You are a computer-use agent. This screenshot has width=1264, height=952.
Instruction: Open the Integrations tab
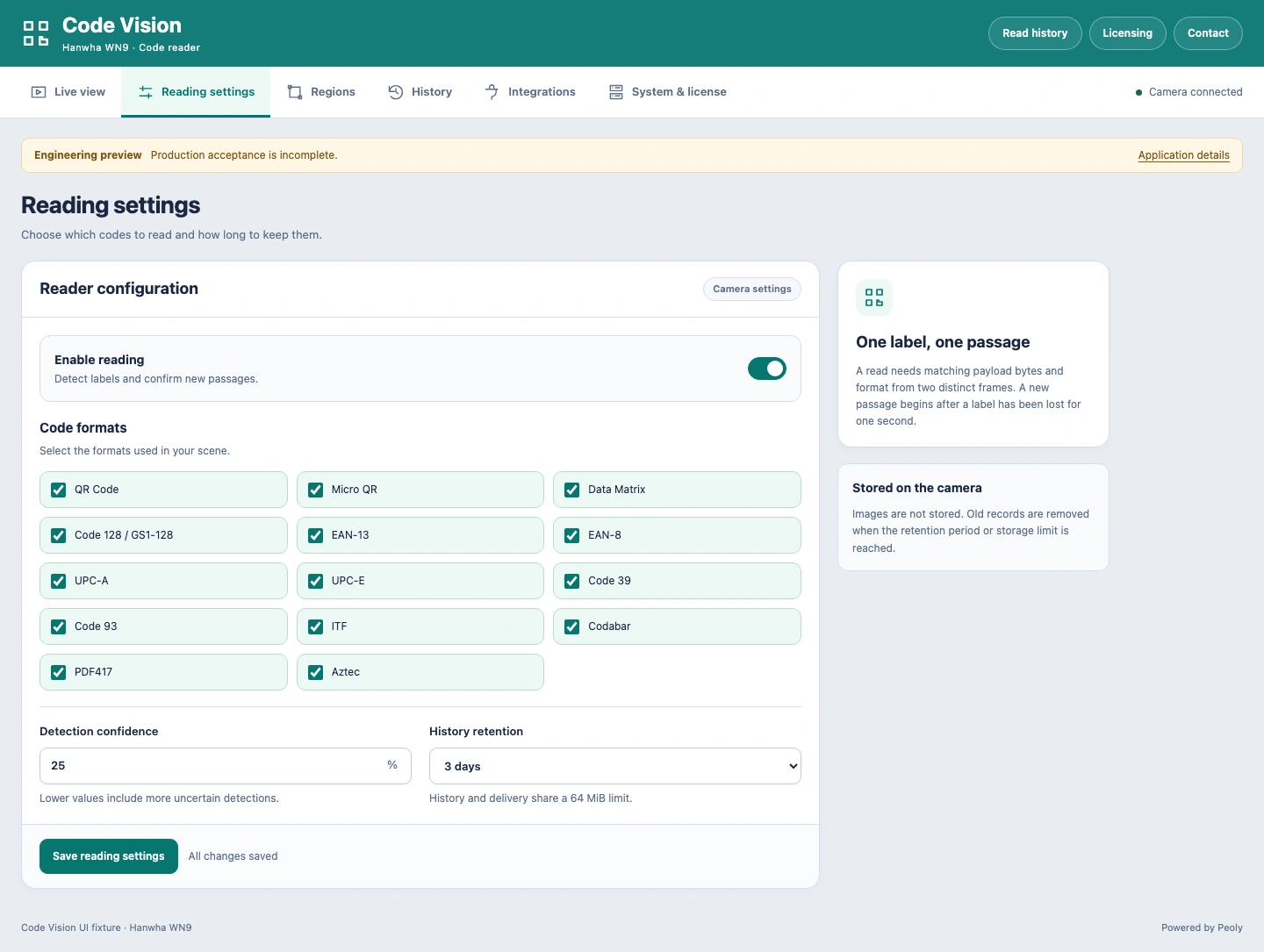click(x=530, y=92)
